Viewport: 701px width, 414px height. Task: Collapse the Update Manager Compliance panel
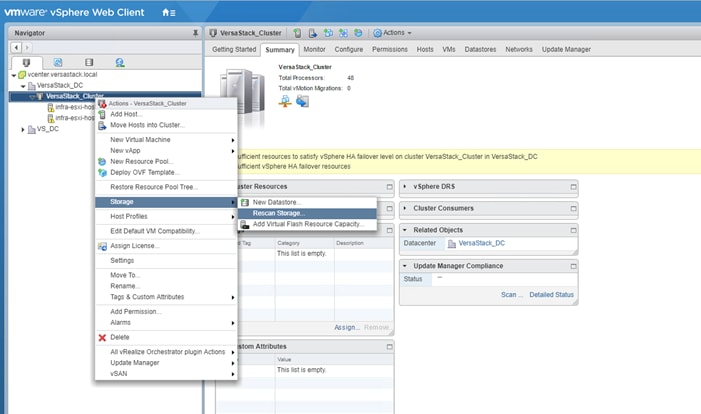[405, 266]
